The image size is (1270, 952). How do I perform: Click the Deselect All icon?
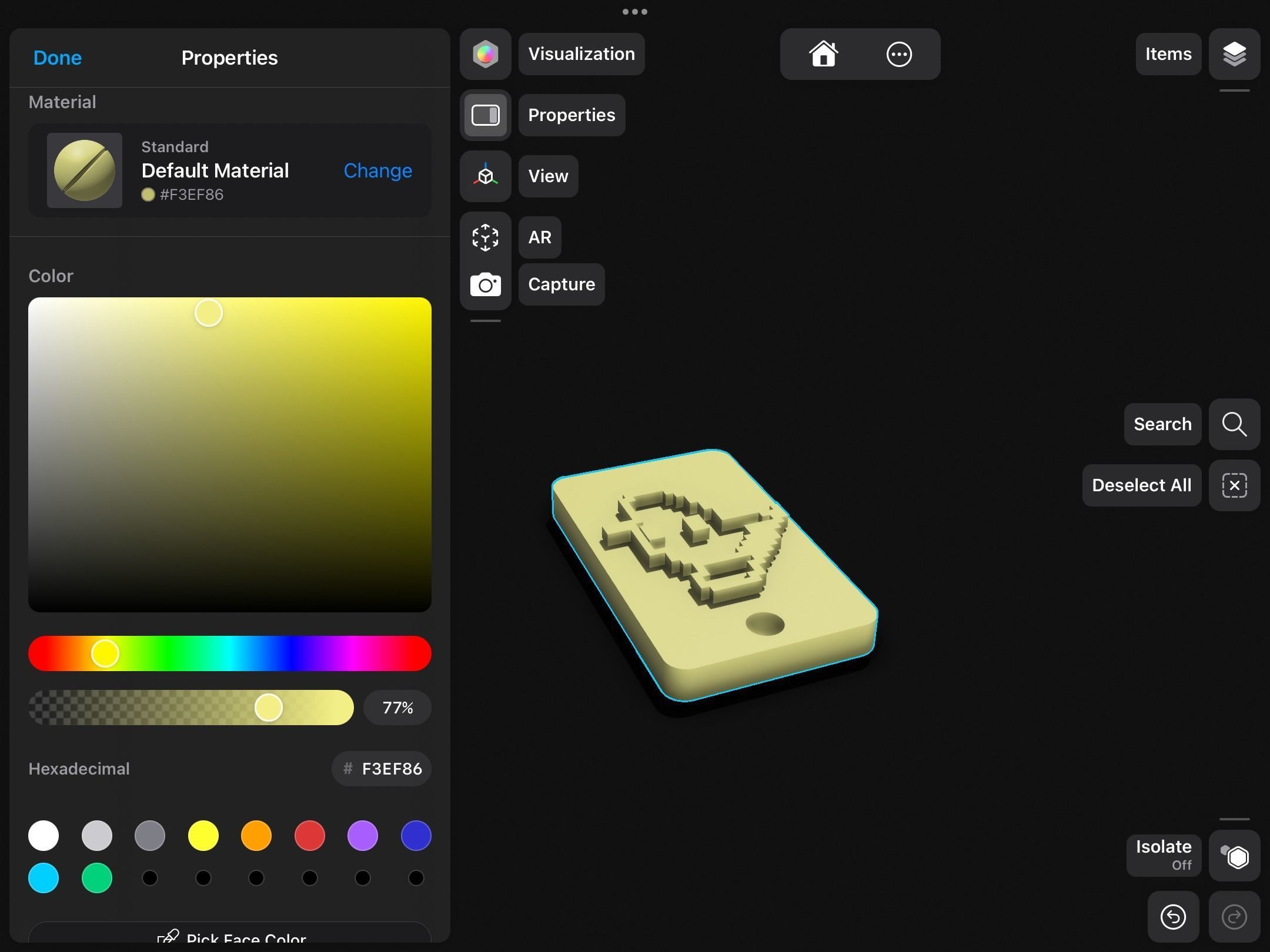(x=1234, y=485)
